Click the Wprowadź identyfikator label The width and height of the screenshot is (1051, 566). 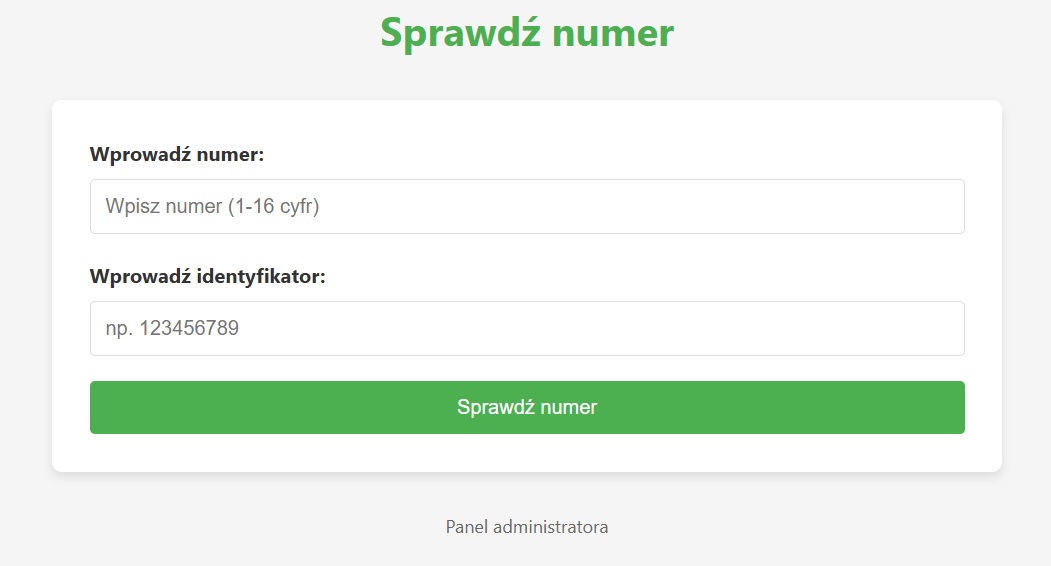[208, 277]
